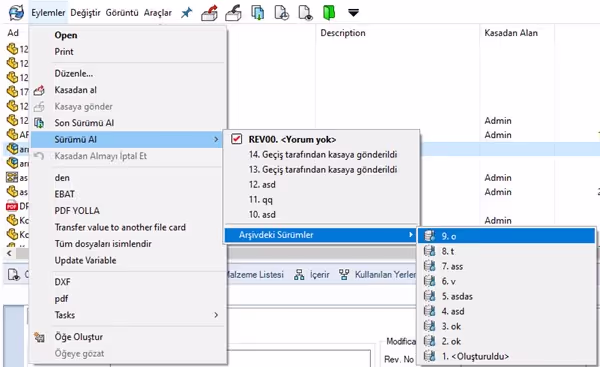Open the black toolbar overflow arrow
The image size is (600, 367).
[353, 13]
